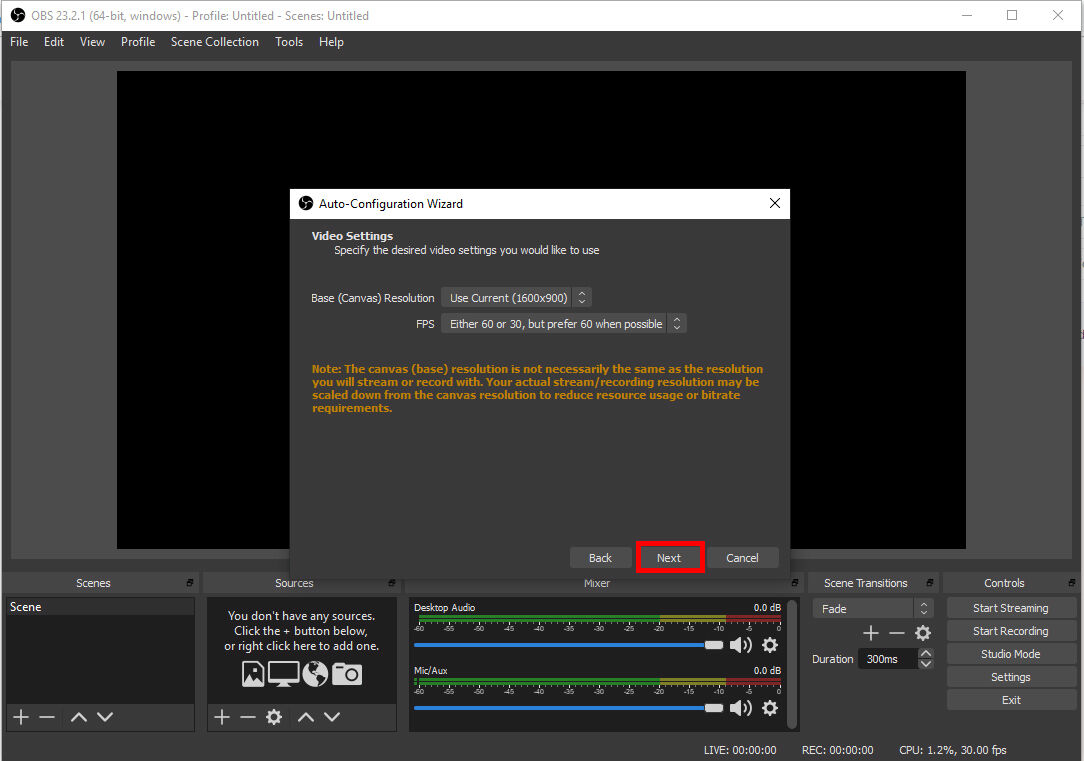This screenshot has width=1084, height=761.
Task: Add a new scene with plus icon
Action: pyautogui.click(x=20, y=717)
